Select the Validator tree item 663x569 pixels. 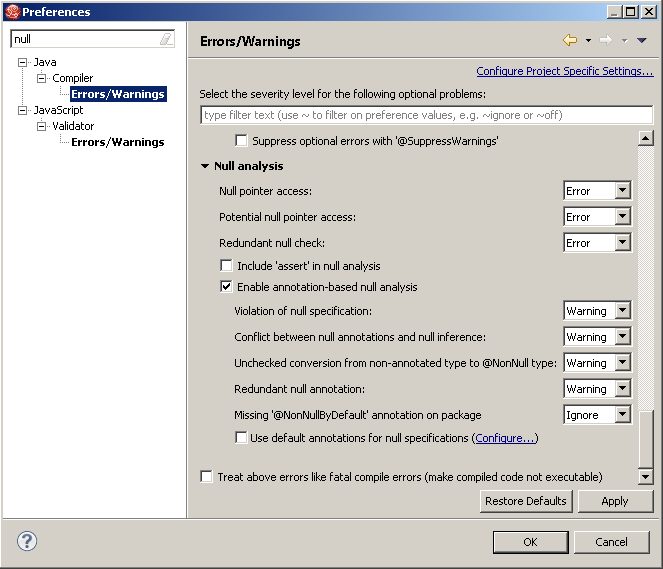[x=73, y=126]
